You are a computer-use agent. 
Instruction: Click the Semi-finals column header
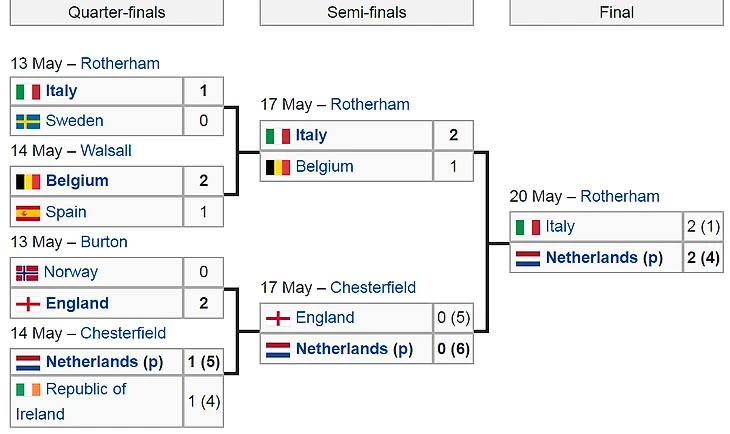point(366,12)
